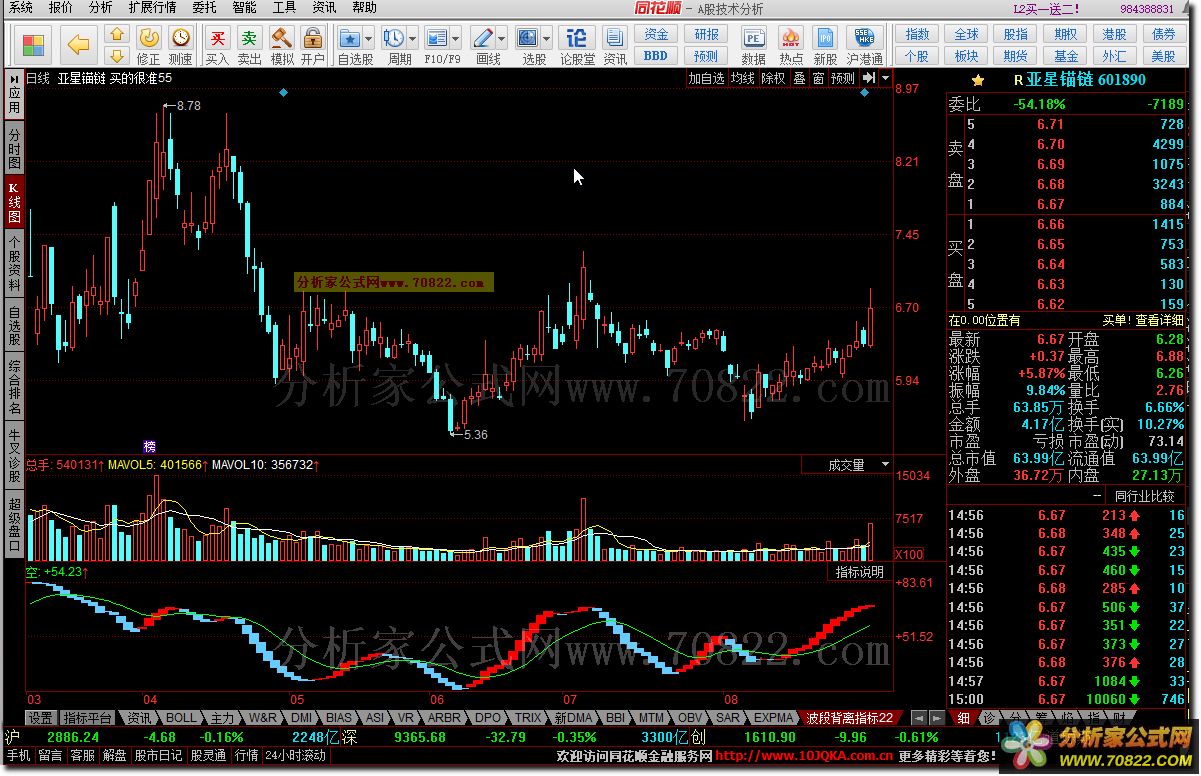This screenshot has width=1201, height=776.
Task: Open the www.10JQKA.com.cn link
Action: pos(804,755)
